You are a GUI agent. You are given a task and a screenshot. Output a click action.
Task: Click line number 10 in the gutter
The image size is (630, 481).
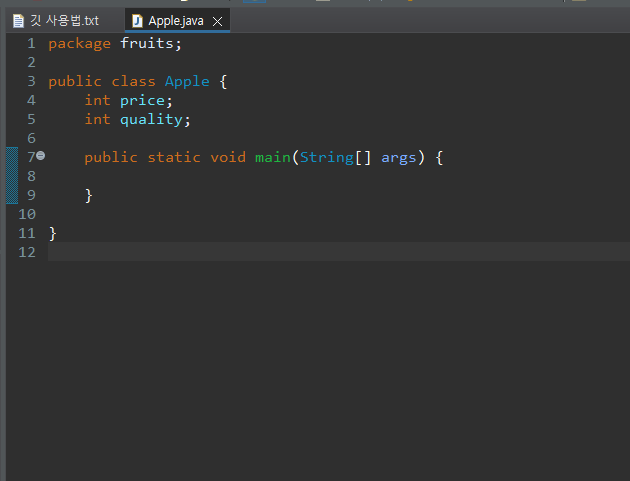pyautogui.click(x=27, y=215)
